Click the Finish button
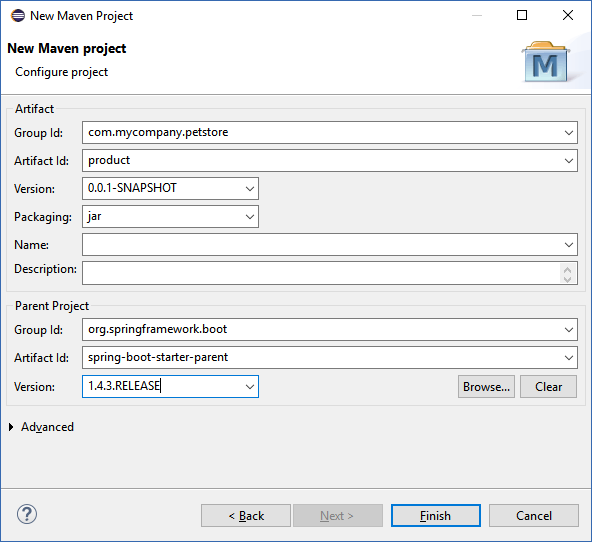The width and height of the screenshot is (592, 542). [x=436, y=516]
